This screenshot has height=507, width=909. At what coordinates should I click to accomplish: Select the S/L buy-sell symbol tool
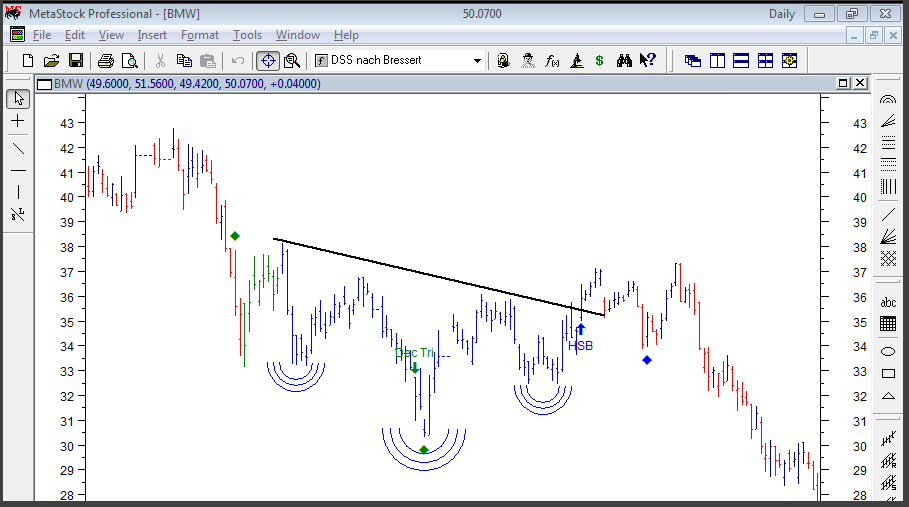click(18, 214)
